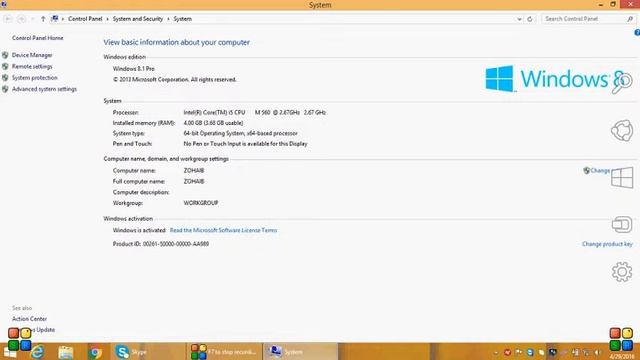The width and height of the screenshot is (640, 360).
Task: Click the Control Panel breadcrumb
Action: [85, 19]
